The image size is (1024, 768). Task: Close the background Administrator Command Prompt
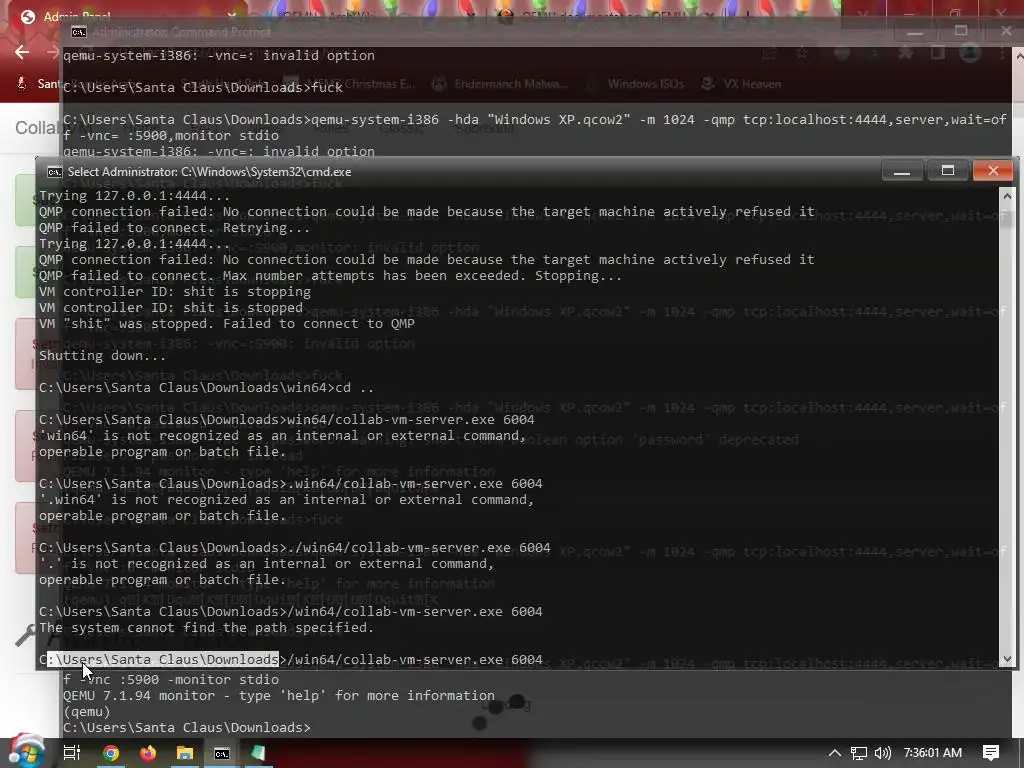(x=1006, y=31)
